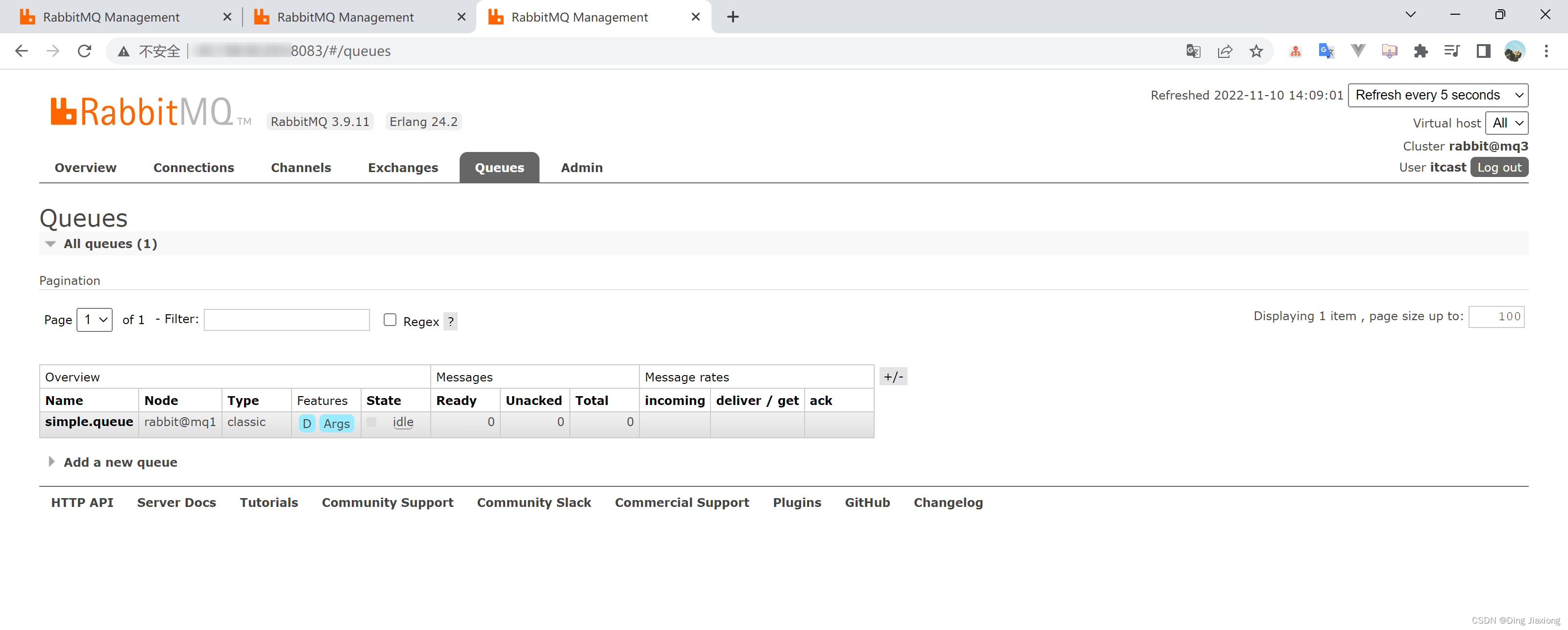Go to the Channels tab
Viewport: 1568px width, 630px height.
click(x=301, y=168)
